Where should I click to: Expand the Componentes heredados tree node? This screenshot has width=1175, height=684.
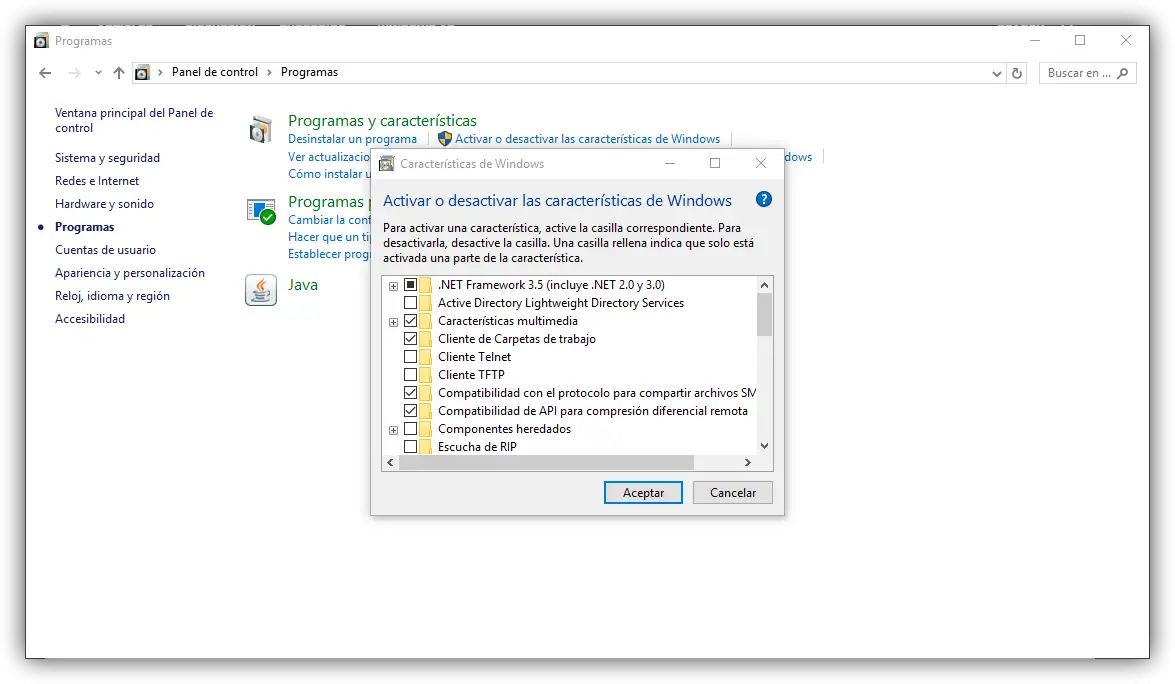(x=393, y=430)
